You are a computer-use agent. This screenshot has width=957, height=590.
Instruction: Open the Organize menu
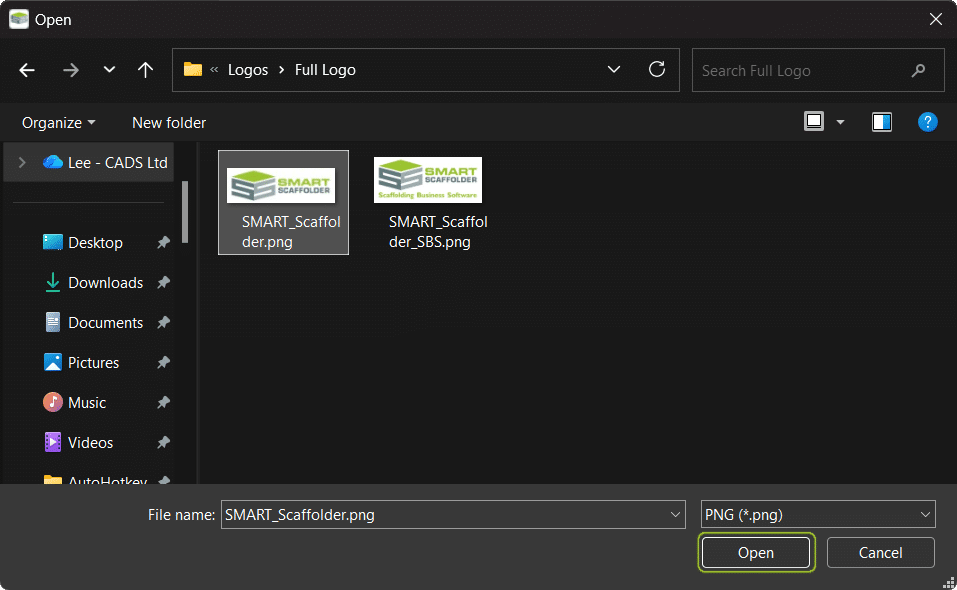[59, 123]
